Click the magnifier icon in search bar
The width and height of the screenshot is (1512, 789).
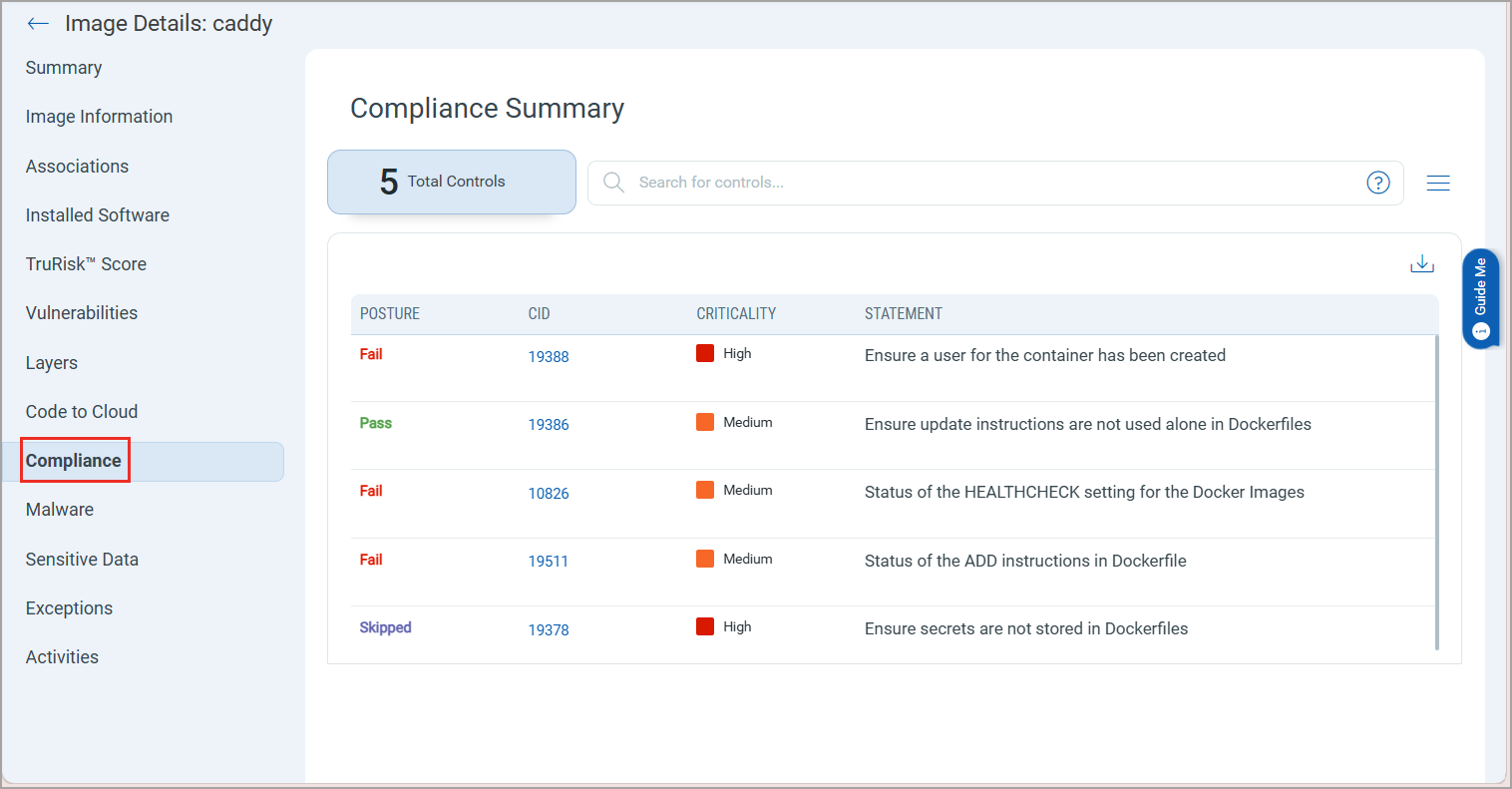[x=614, y=183]
